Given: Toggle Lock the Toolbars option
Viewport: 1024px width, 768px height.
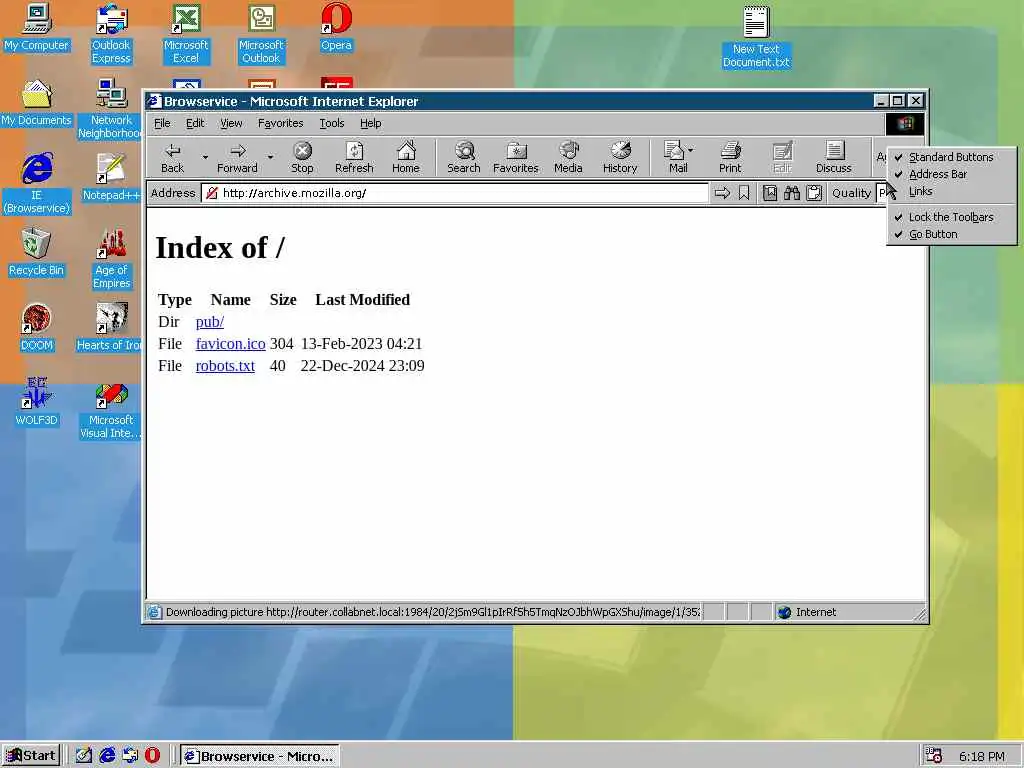Looking at the screenshot, I should [951, 217].
